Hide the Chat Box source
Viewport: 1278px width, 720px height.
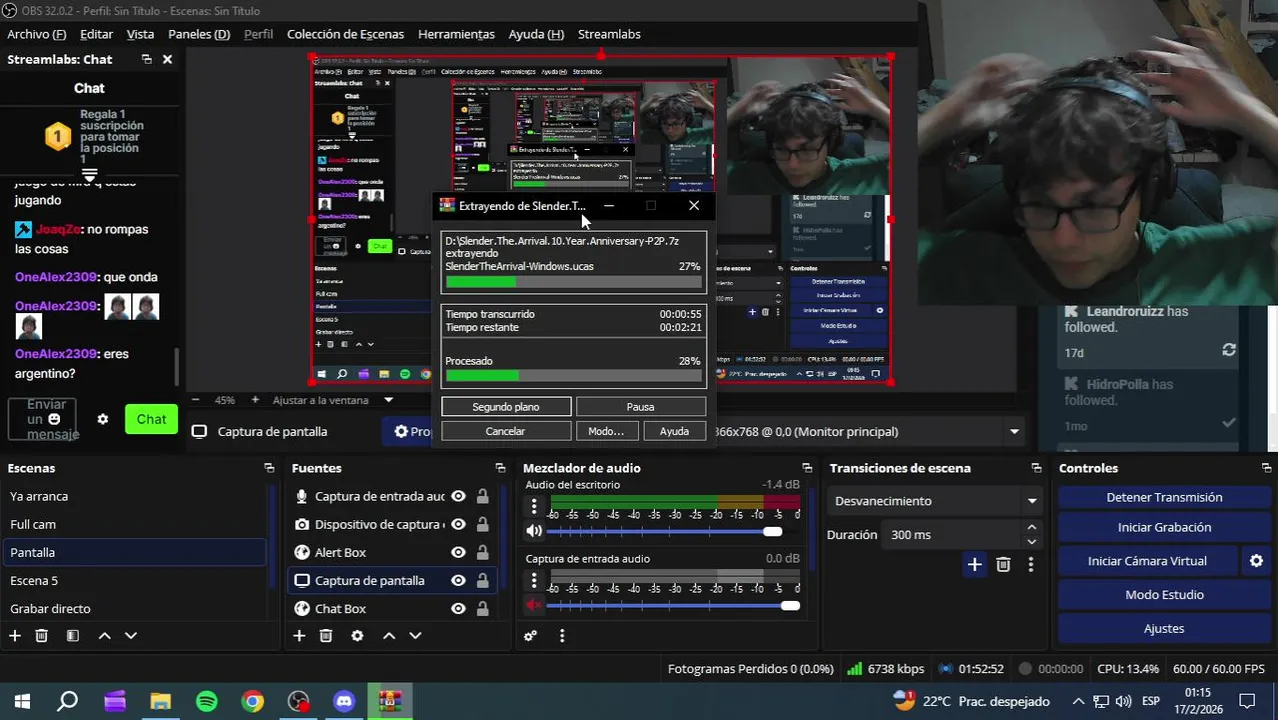[458, 608]
